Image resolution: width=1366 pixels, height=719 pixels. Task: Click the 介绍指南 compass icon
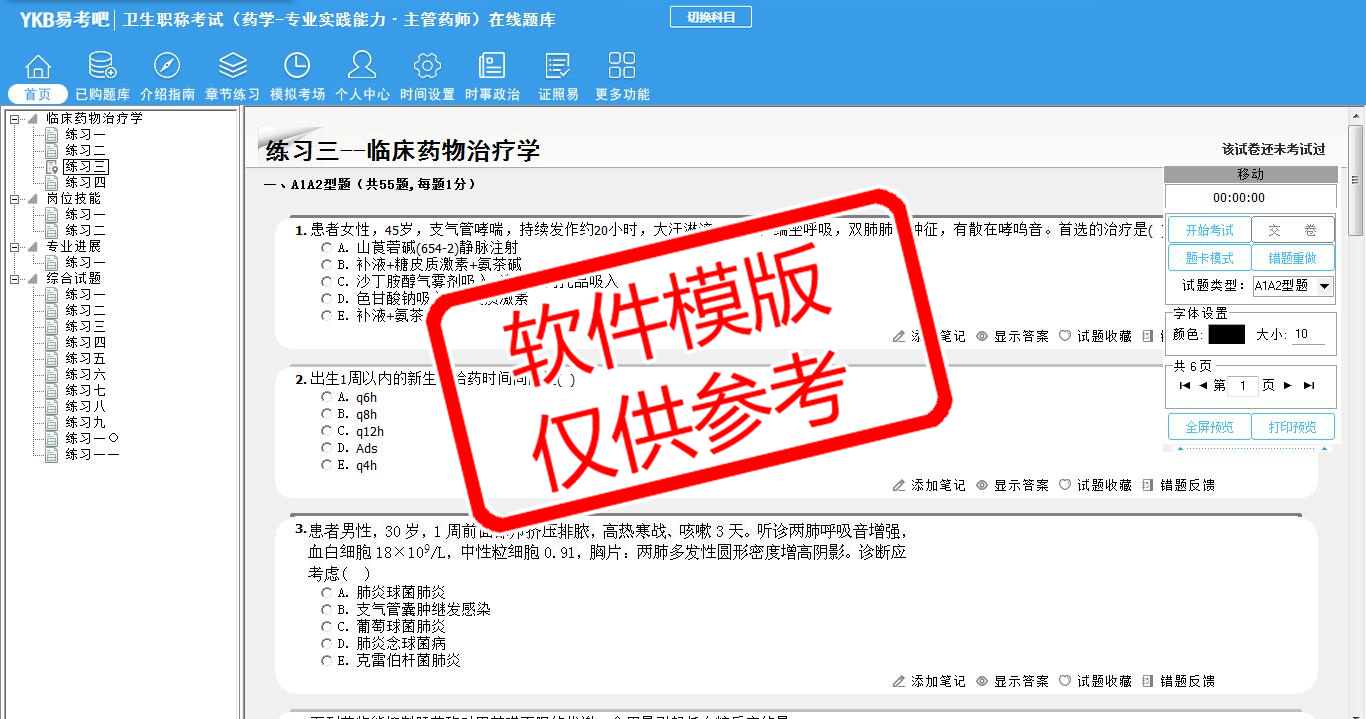[167, 66]
